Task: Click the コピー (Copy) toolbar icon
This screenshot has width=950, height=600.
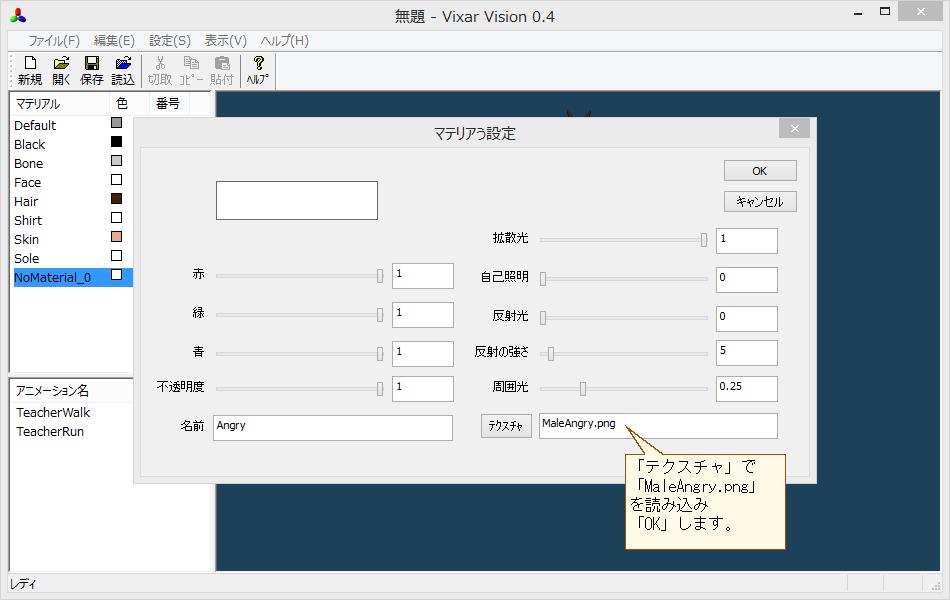Action: (191, 64)
